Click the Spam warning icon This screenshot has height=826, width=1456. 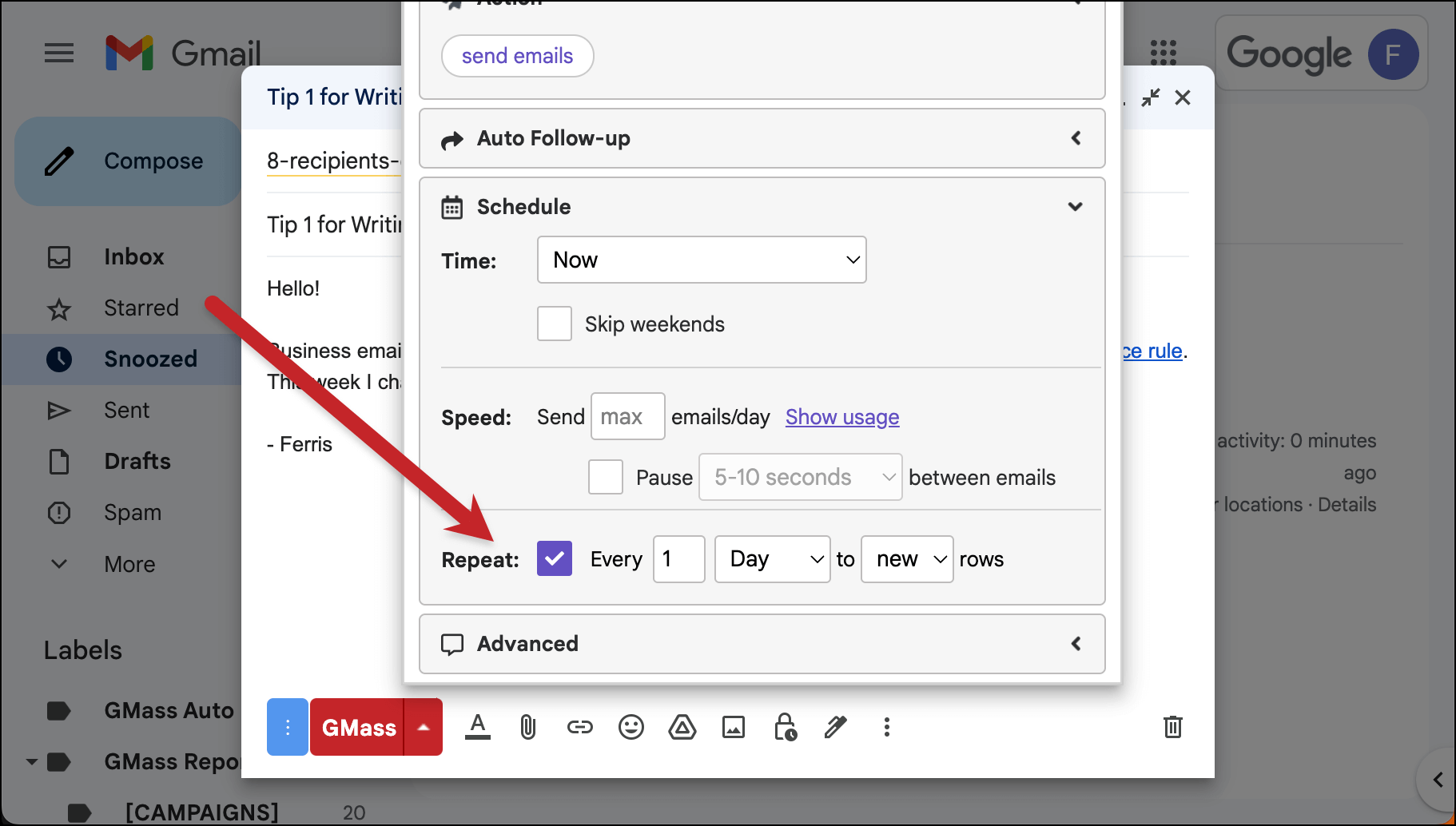coord(59,513)
